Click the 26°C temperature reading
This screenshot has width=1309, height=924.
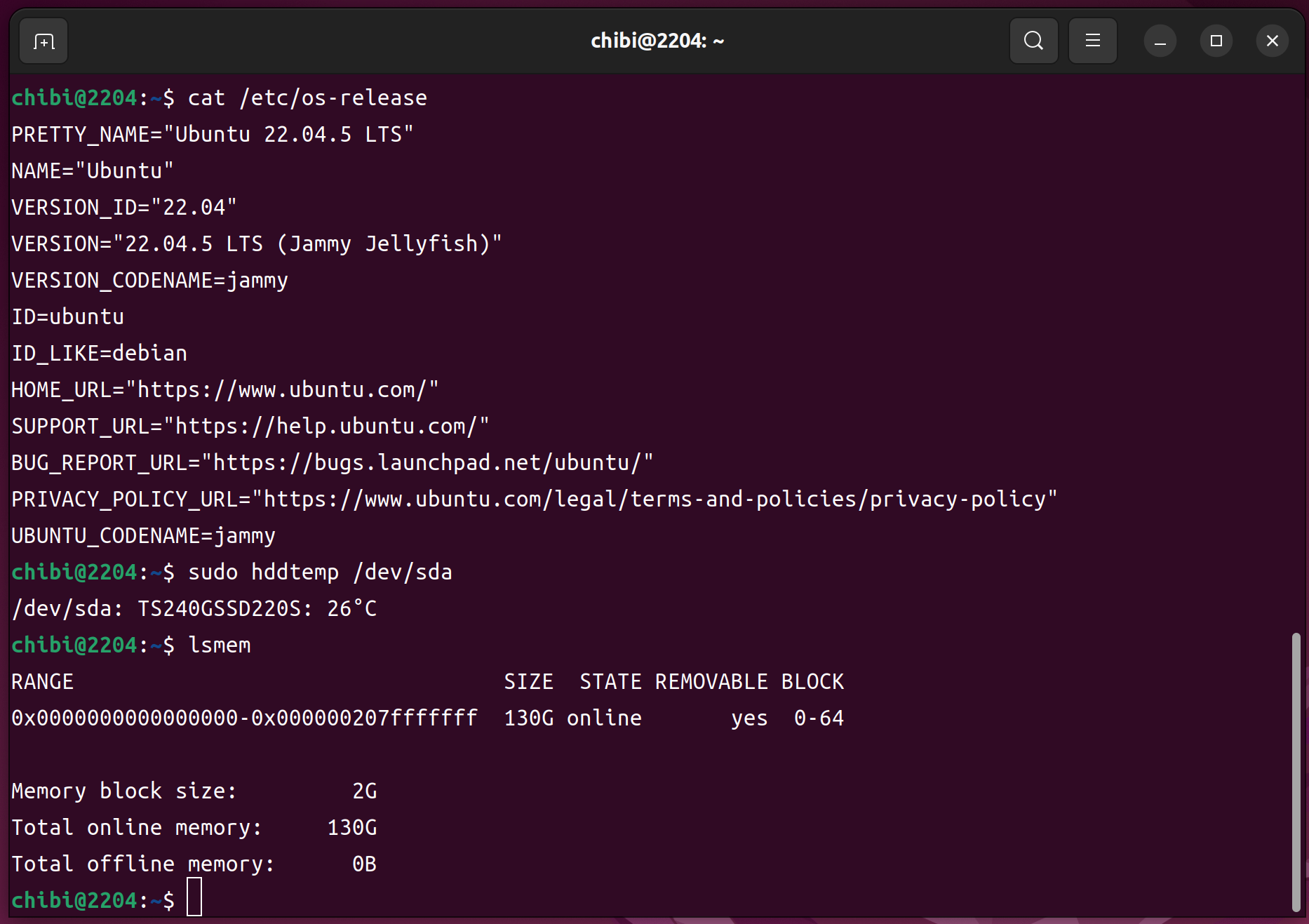(351, 609)
